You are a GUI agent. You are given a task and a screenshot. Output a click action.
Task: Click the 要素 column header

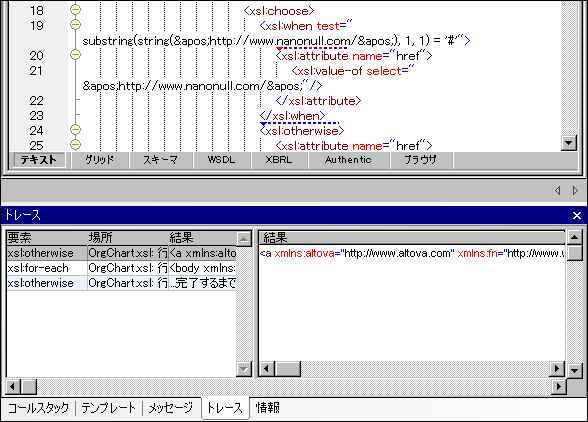point(47,238)
